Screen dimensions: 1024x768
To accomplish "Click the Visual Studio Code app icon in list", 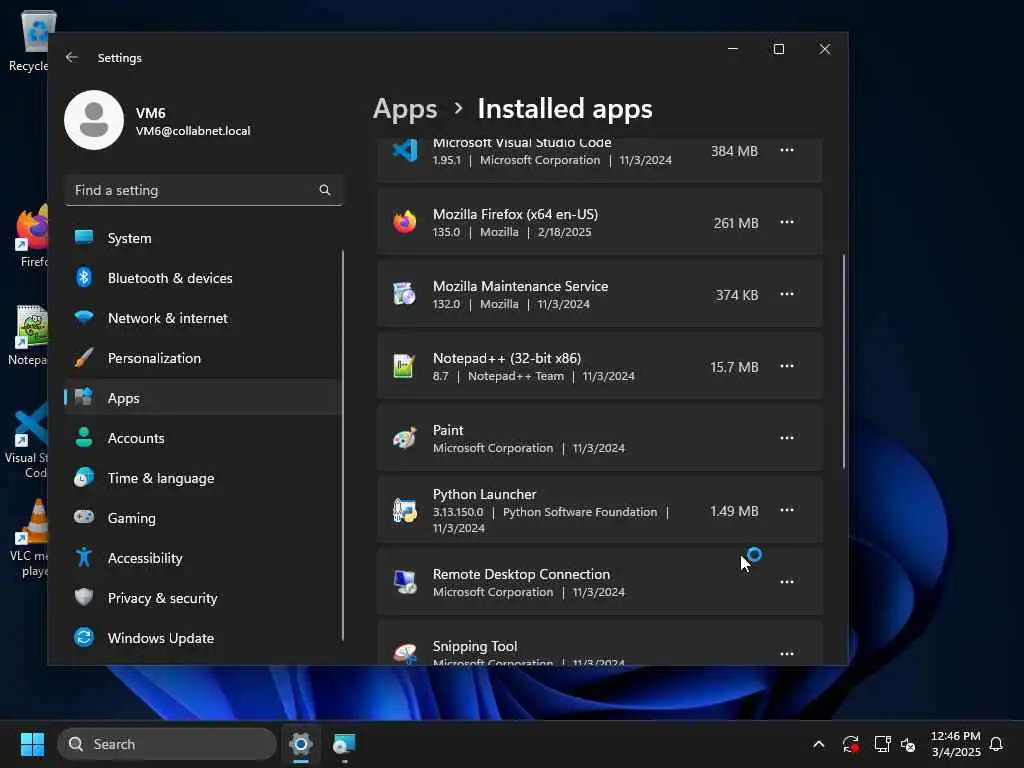I will pos(405,151).
